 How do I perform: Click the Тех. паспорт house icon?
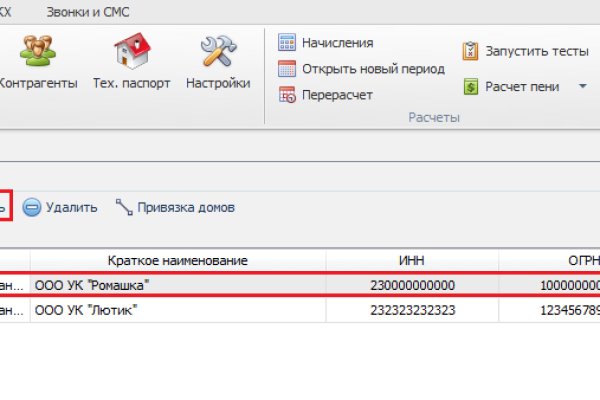pos(131,52)
